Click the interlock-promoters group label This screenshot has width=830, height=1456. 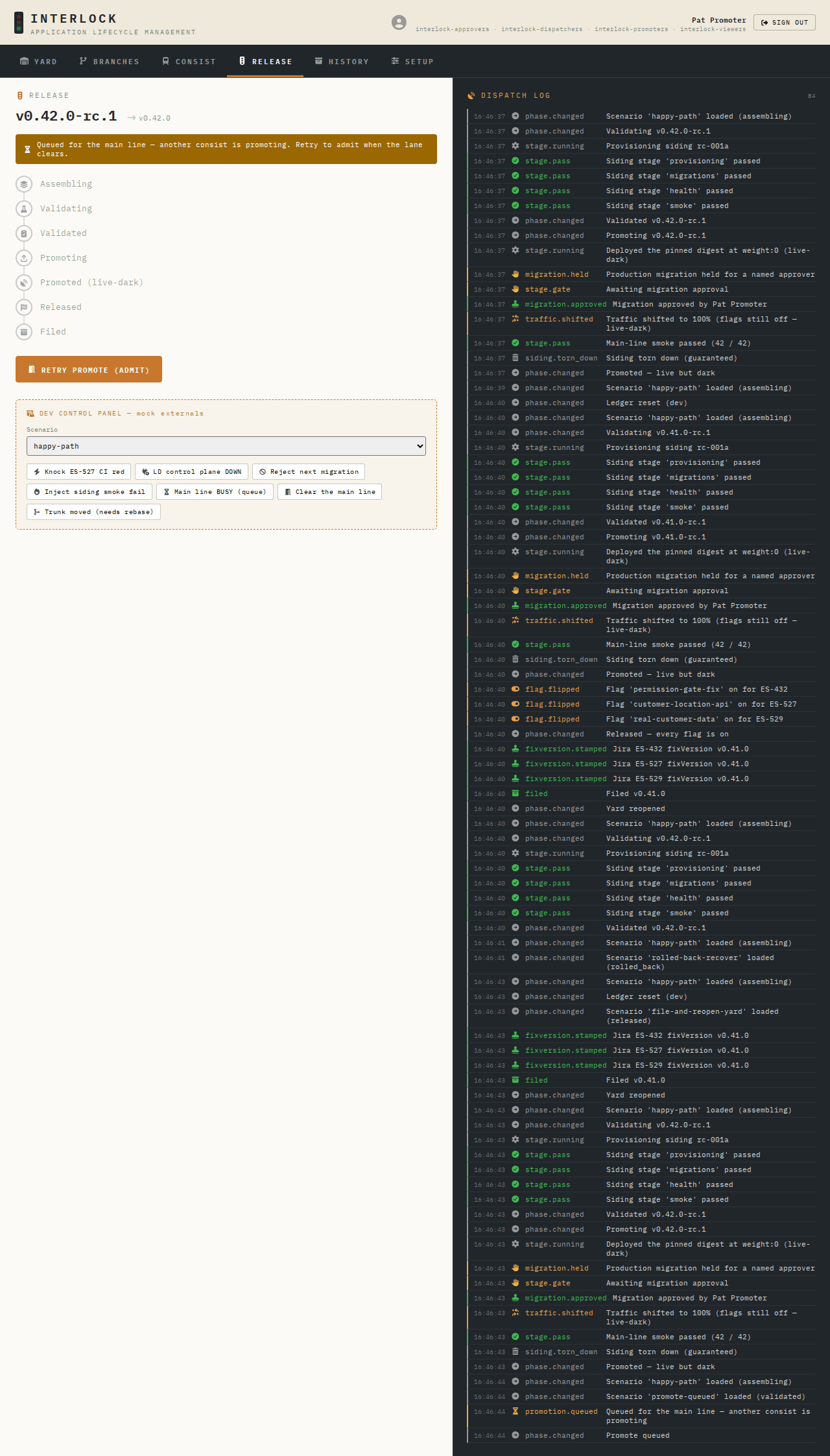pos(632,29)
